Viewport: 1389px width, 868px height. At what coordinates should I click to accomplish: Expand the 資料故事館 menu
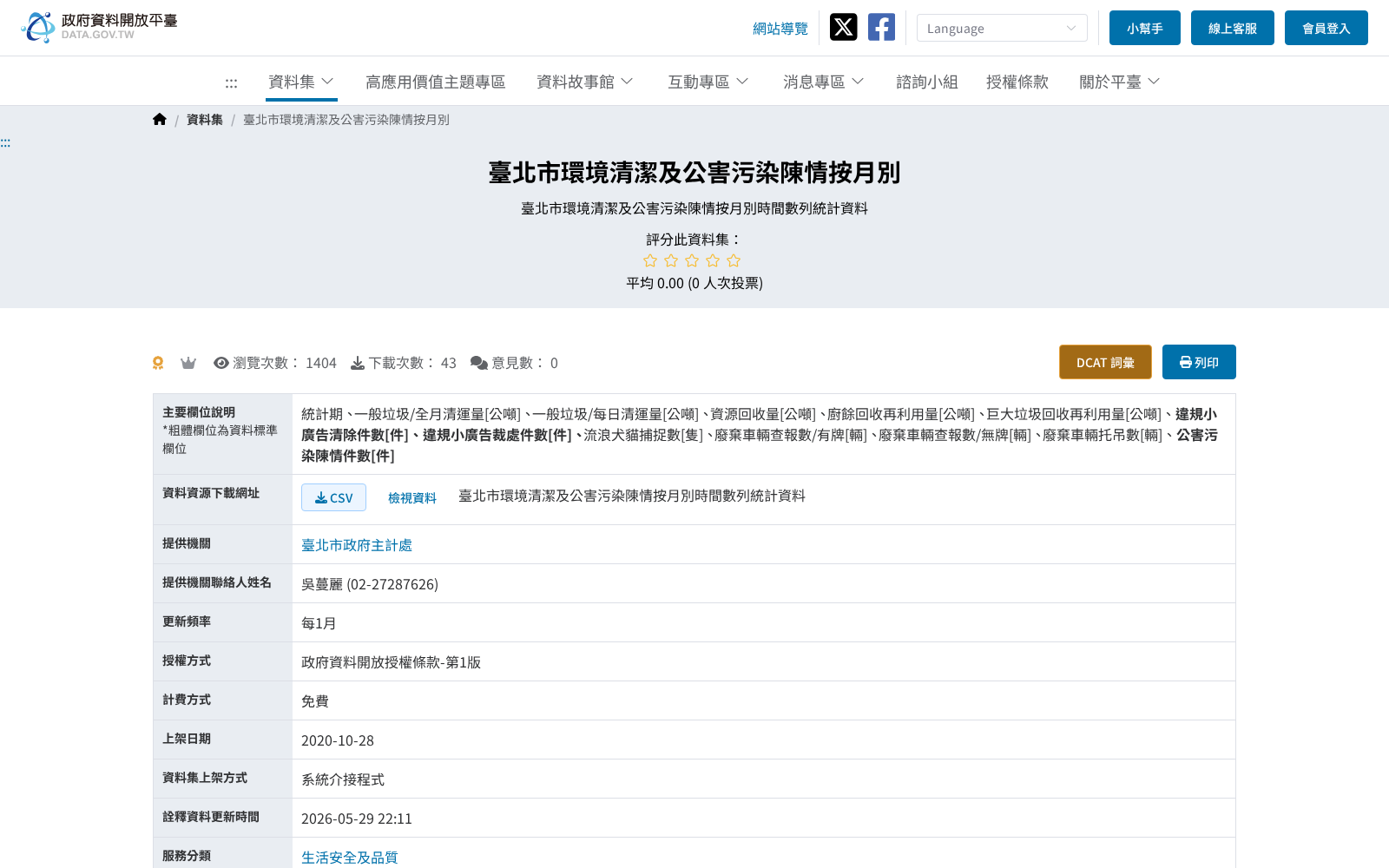click(585, 82)
